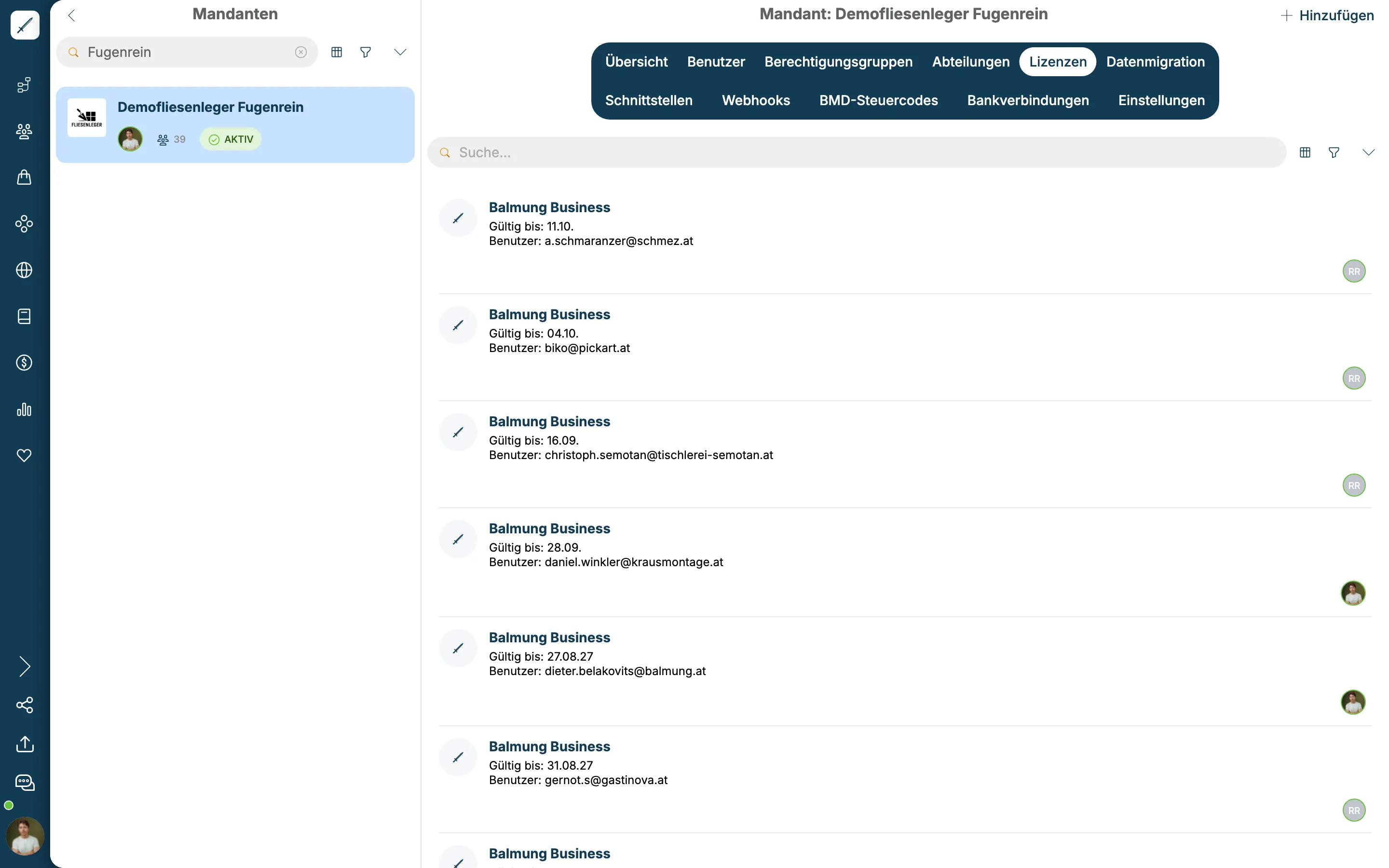Open the Einstellungen tab
Screen dimensions: 1389x868
click(x=1162, y=100)
